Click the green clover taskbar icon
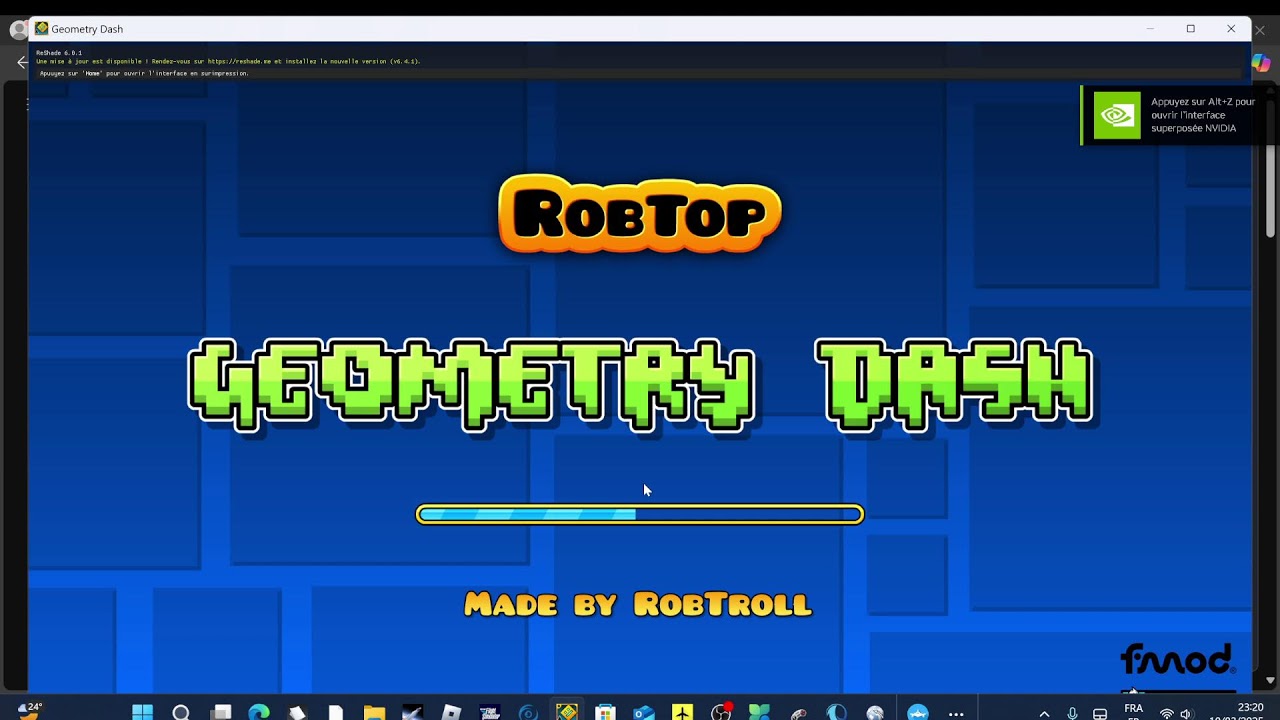The height and width of the screenshot is (720, 1280). coord(759,712)
